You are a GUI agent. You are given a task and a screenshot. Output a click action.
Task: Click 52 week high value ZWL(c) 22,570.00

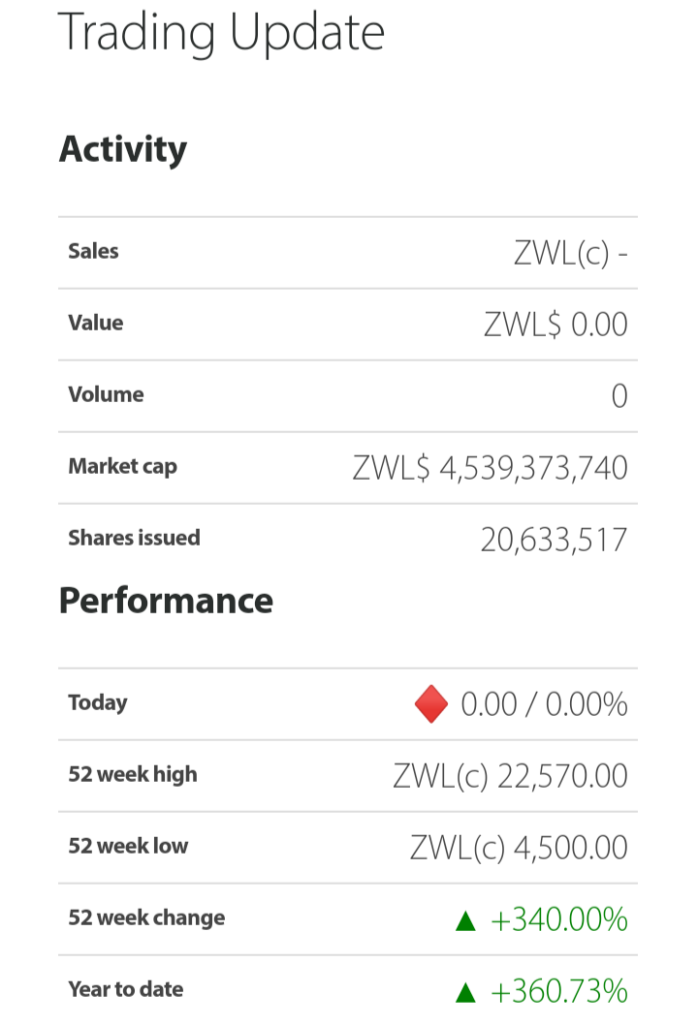click(511, 776)
